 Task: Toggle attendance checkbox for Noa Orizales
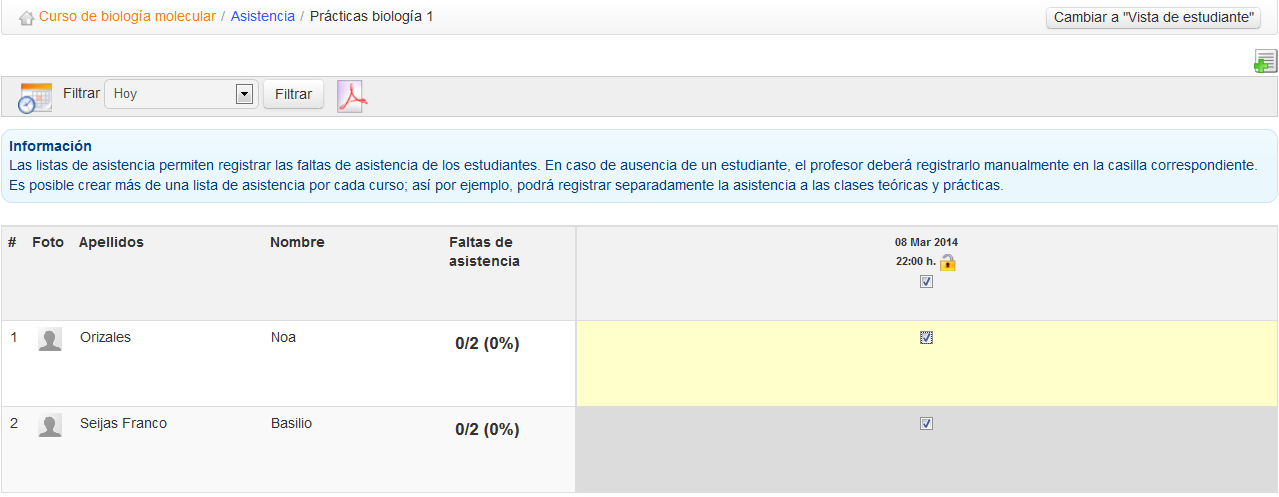[x=926, y=338]
